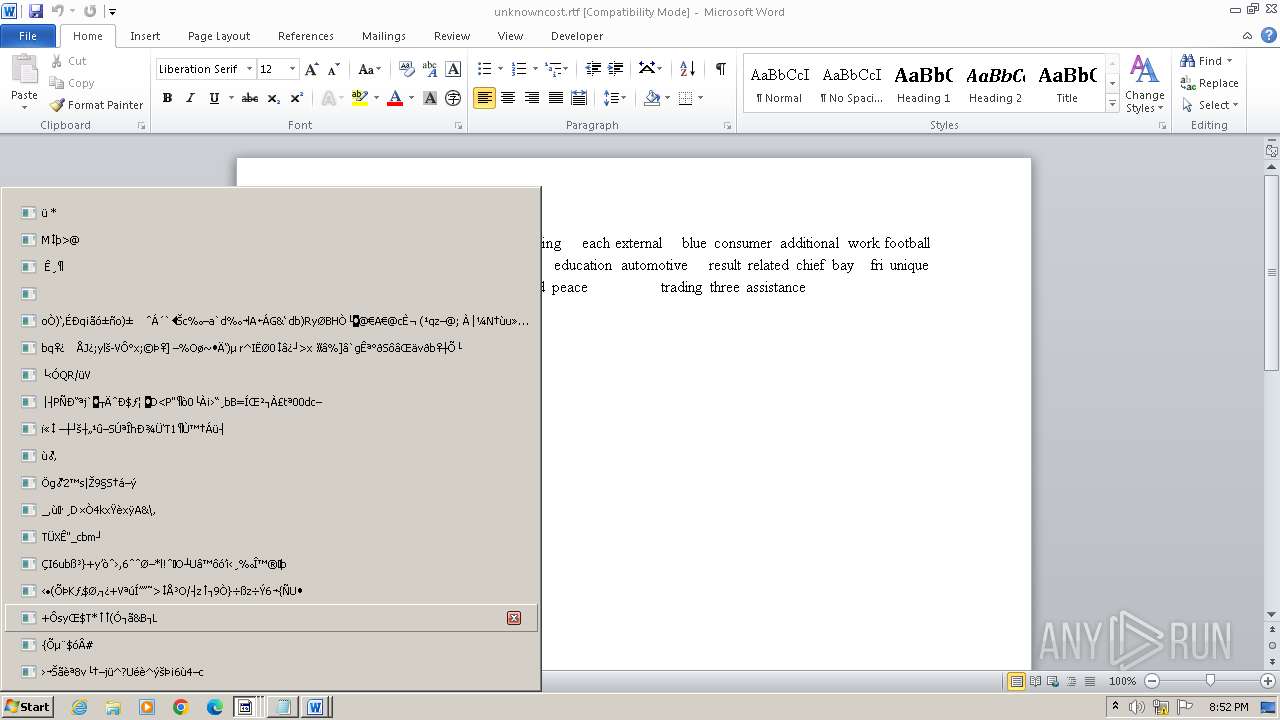1280x720 pixels.
Task: Open Chrome from the taskbar
Action: tap(180, 707)
